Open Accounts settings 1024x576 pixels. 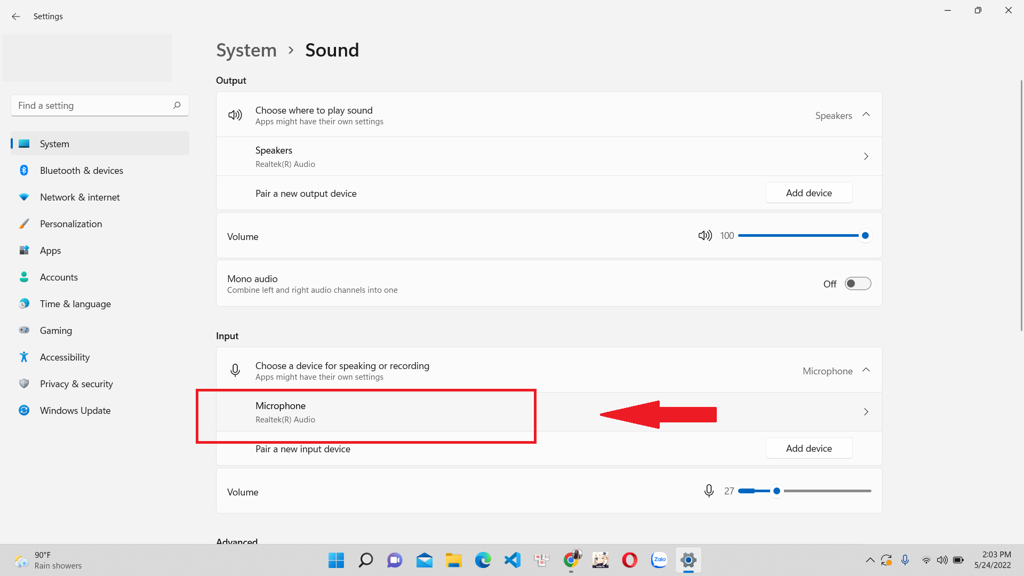pos(100,278)
